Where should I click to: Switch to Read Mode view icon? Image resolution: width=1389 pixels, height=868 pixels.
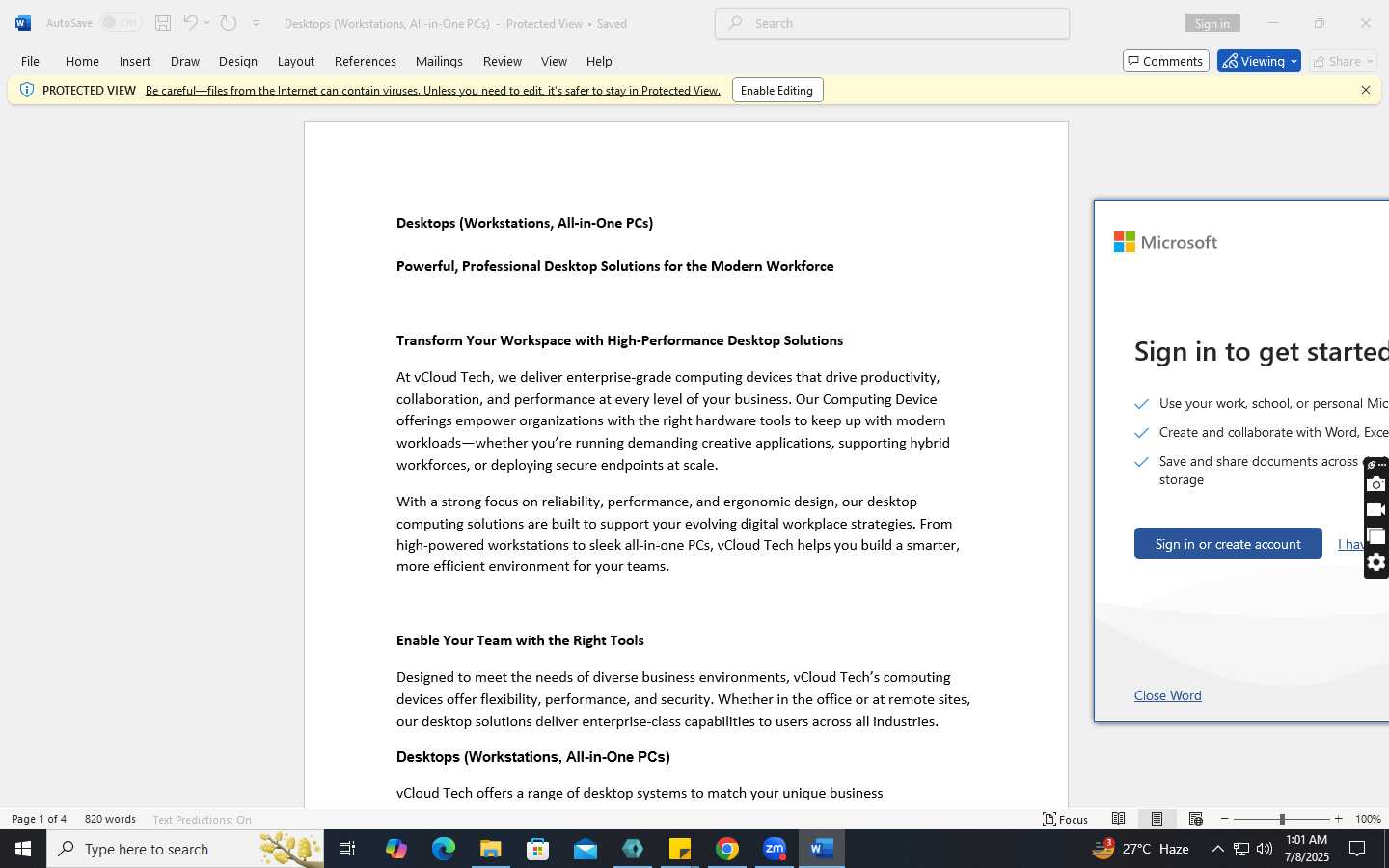1118,819
